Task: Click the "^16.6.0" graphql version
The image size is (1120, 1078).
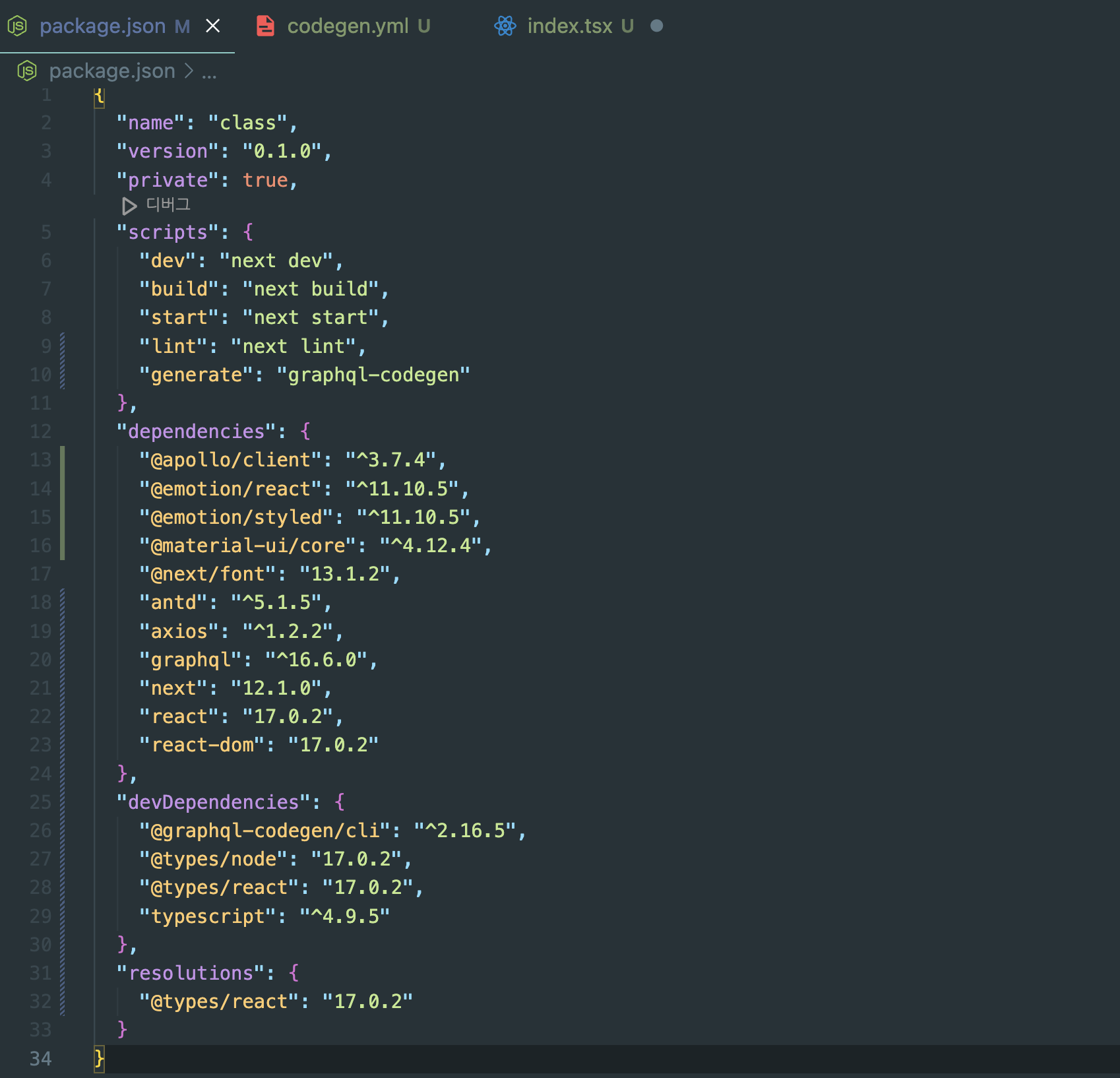Action: [x=317, y=660]
